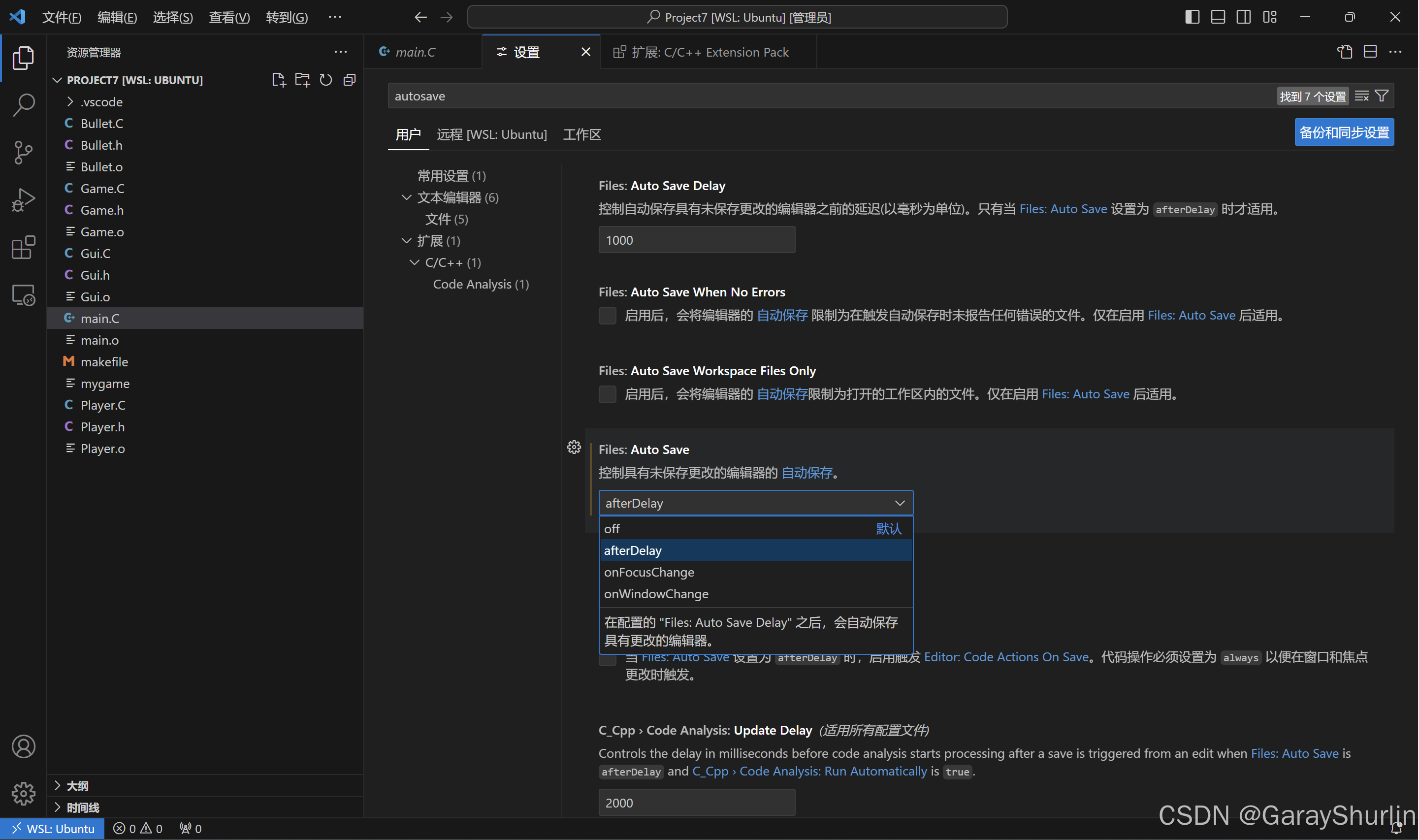Refresh the explorer file list
This screenshot has height=840, width=1419.
pyautogui.click(x=325, y=80)
